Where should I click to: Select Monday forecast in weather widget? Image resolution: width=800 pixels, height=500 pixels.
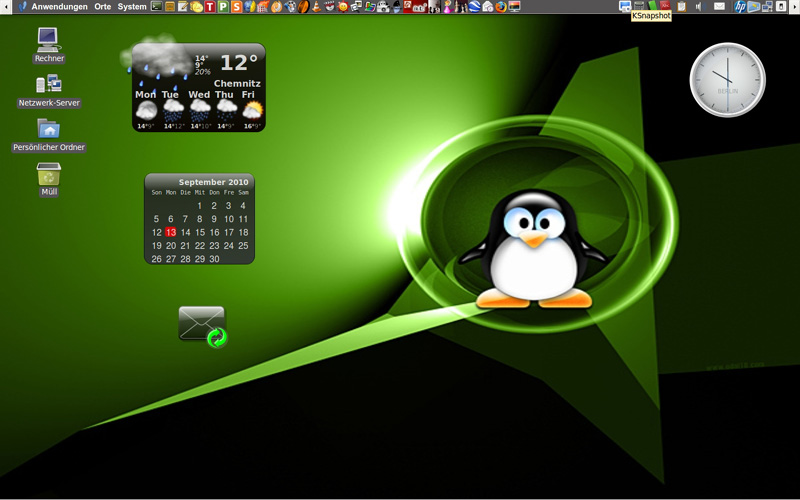[146, 110]
